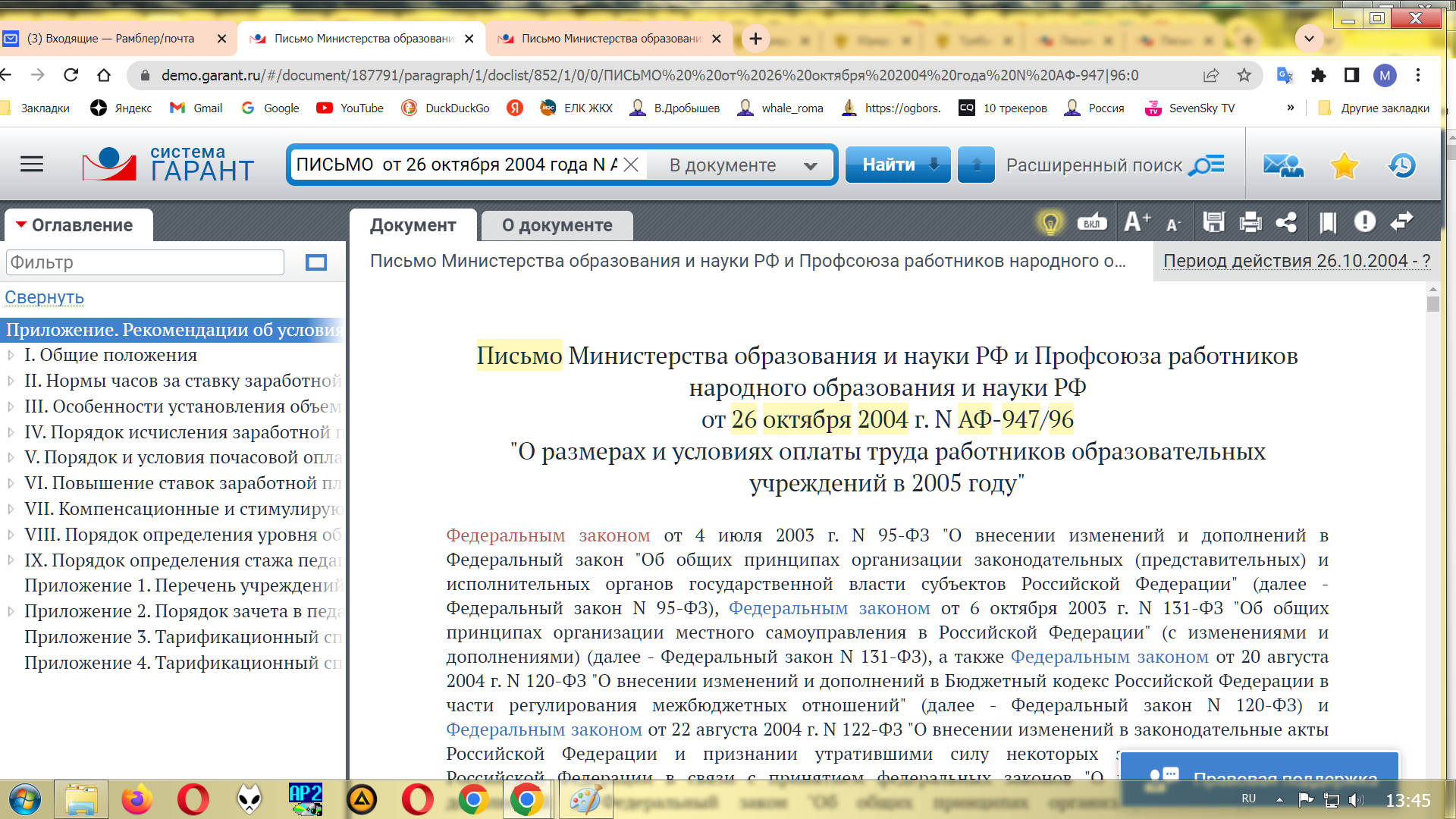The image size is (1456, 819).
Task: Open Расширенный поиск advanced search
Action: (1115, 165)
